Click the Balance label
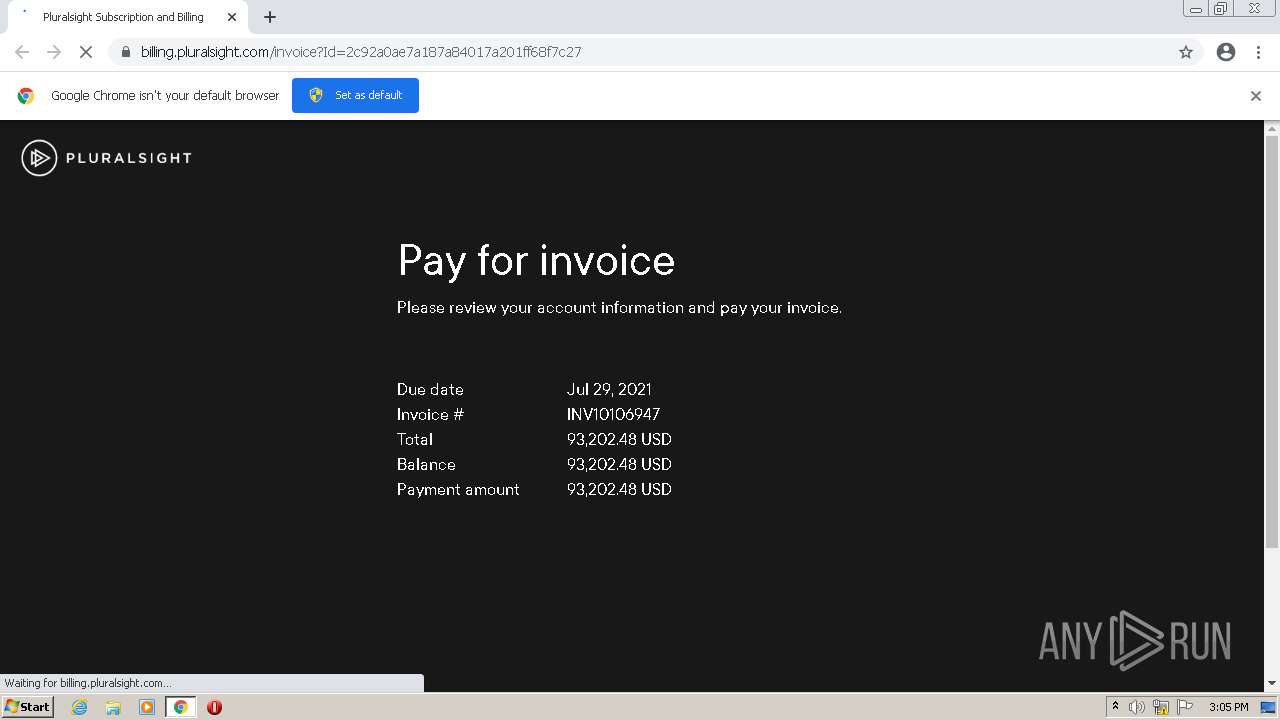 click(426, 464)
